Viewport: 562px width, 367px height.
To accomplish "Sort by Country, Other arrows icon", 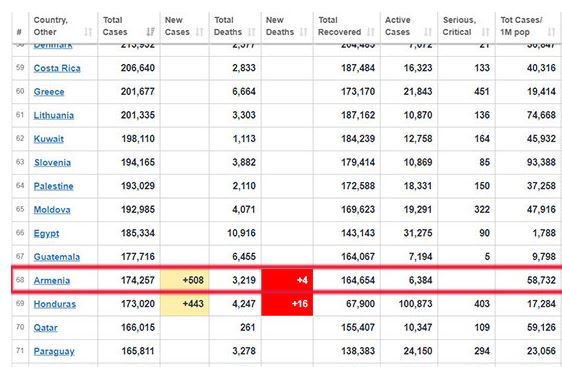I will click(x=88, y=32).
